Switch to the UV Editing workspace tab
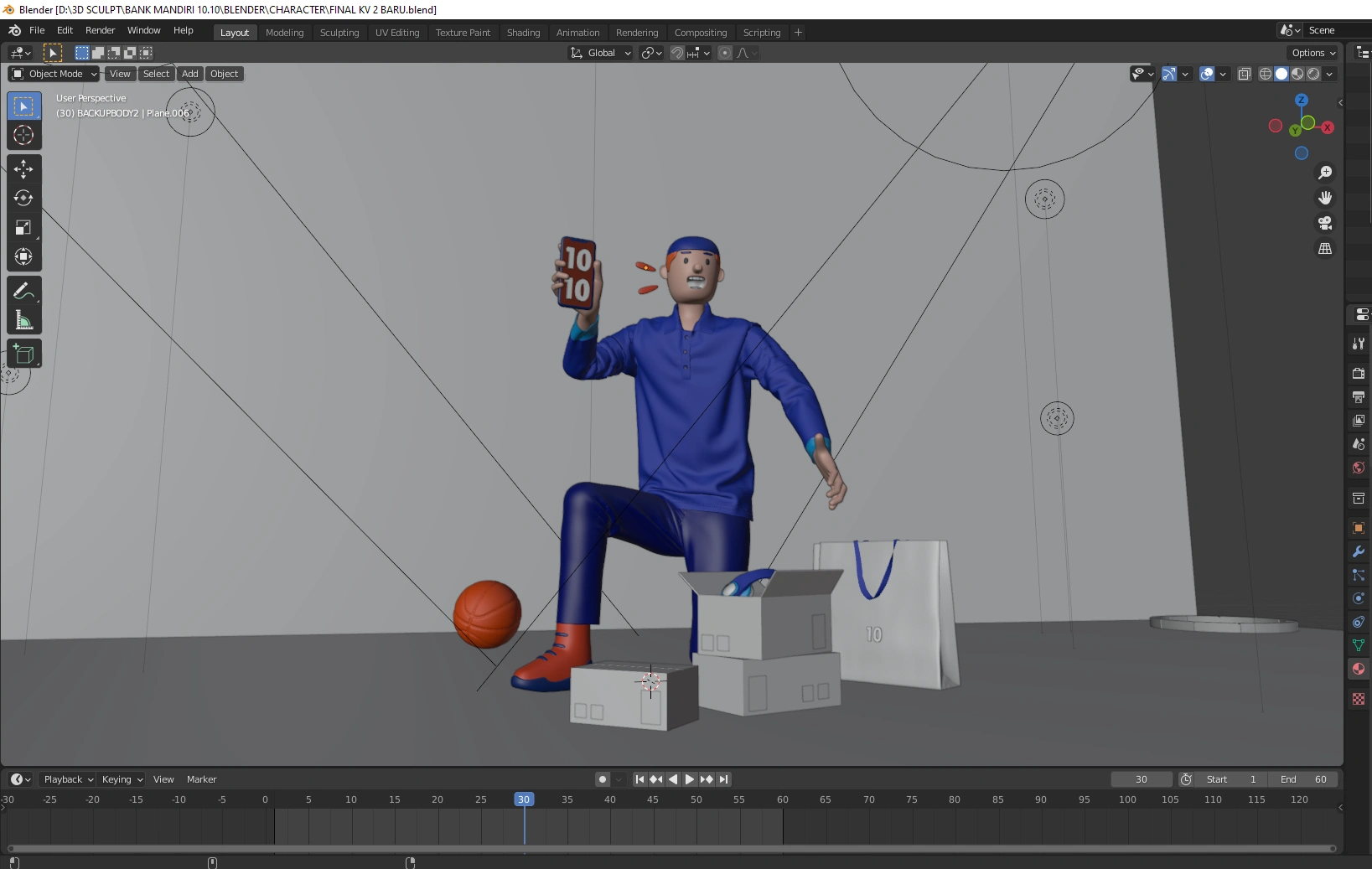This screenshot has width=1372, height=869. click(397, 33)
